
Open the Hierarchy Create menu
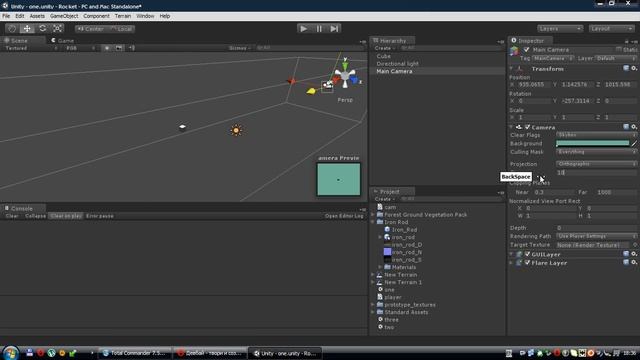(x=384, y=48)
